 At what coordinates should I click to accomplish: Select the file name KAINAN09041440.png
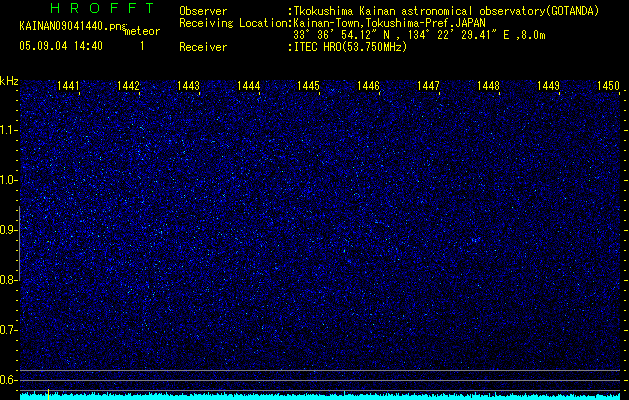click(72, 26)
